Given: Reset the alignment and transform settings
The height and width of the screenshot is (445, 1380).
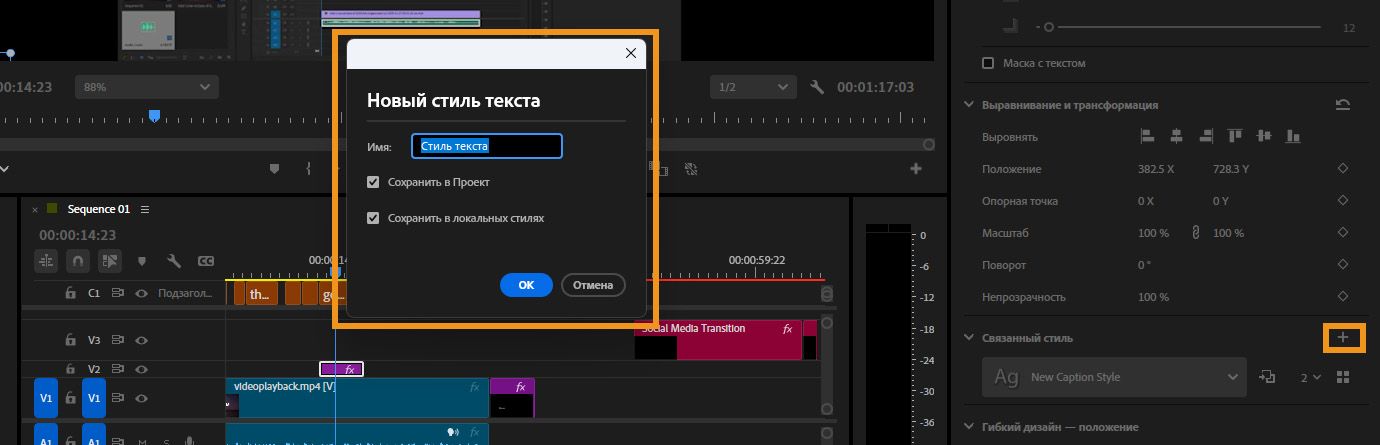Looking at the screenshot, I should pyautogui.click(x=1343, y=105).
